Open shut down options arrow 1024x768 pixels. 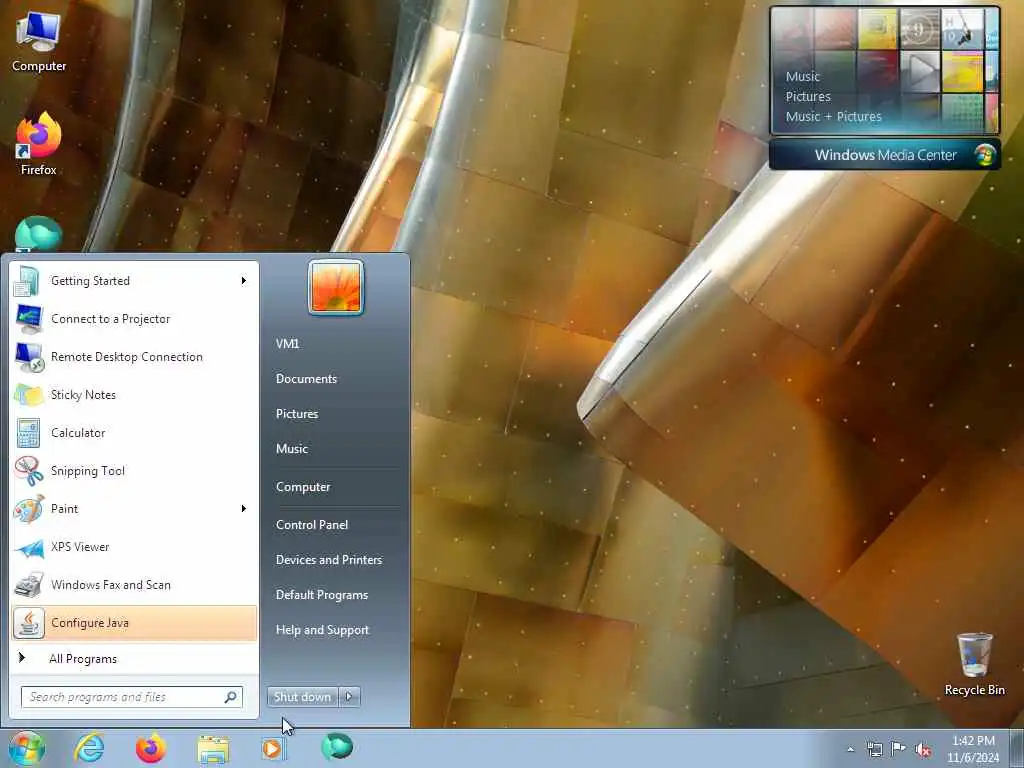(349, 697)
